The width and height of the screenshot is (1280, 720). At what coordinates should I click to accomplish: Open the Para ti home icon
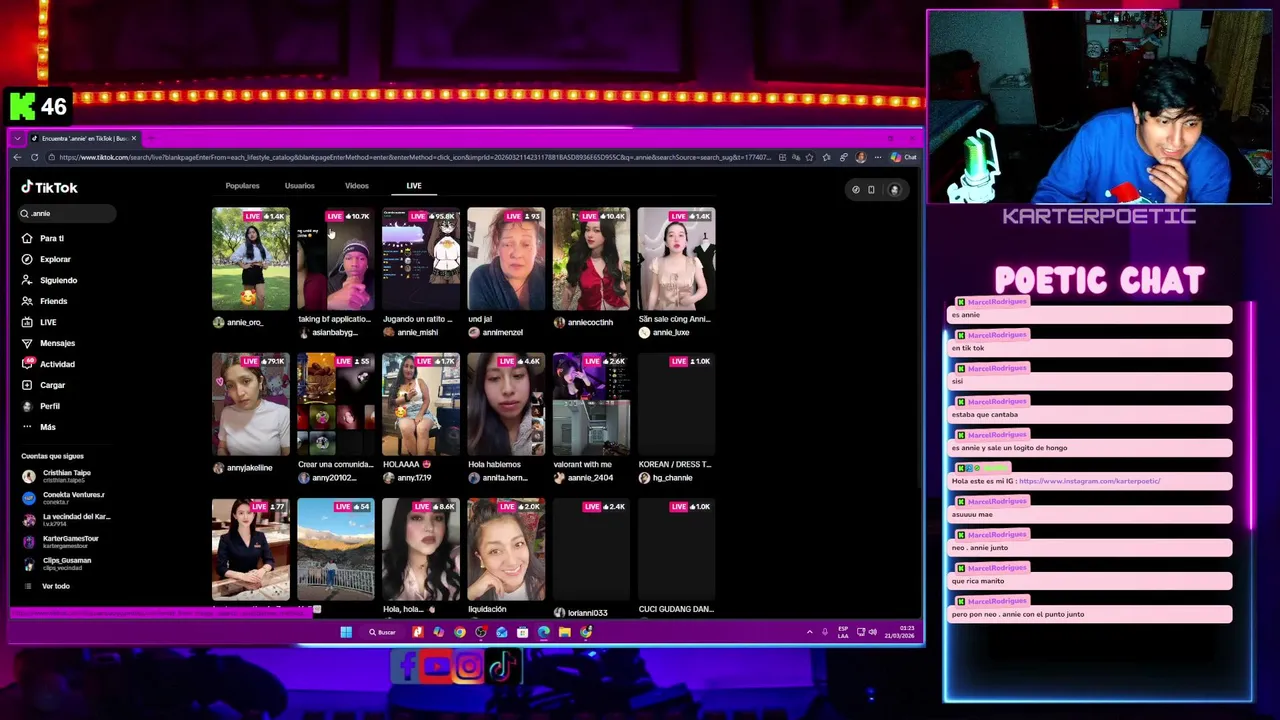[27, 238]
